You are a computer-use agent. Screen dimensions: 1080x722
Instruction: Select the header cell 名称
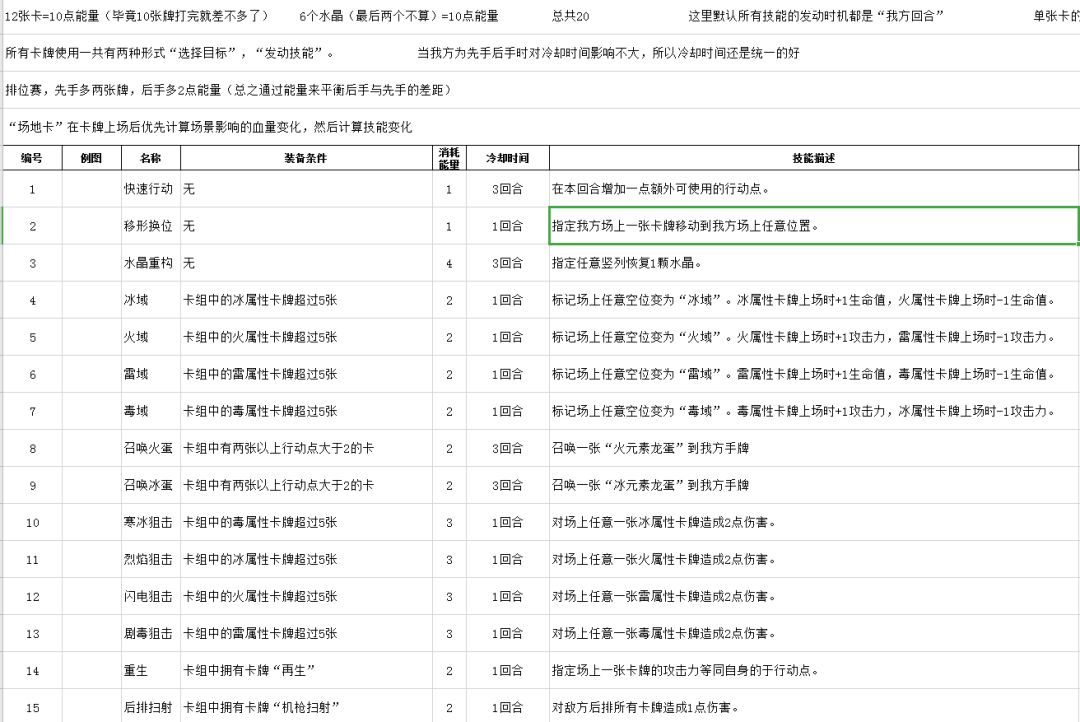[x=150, y=158]
